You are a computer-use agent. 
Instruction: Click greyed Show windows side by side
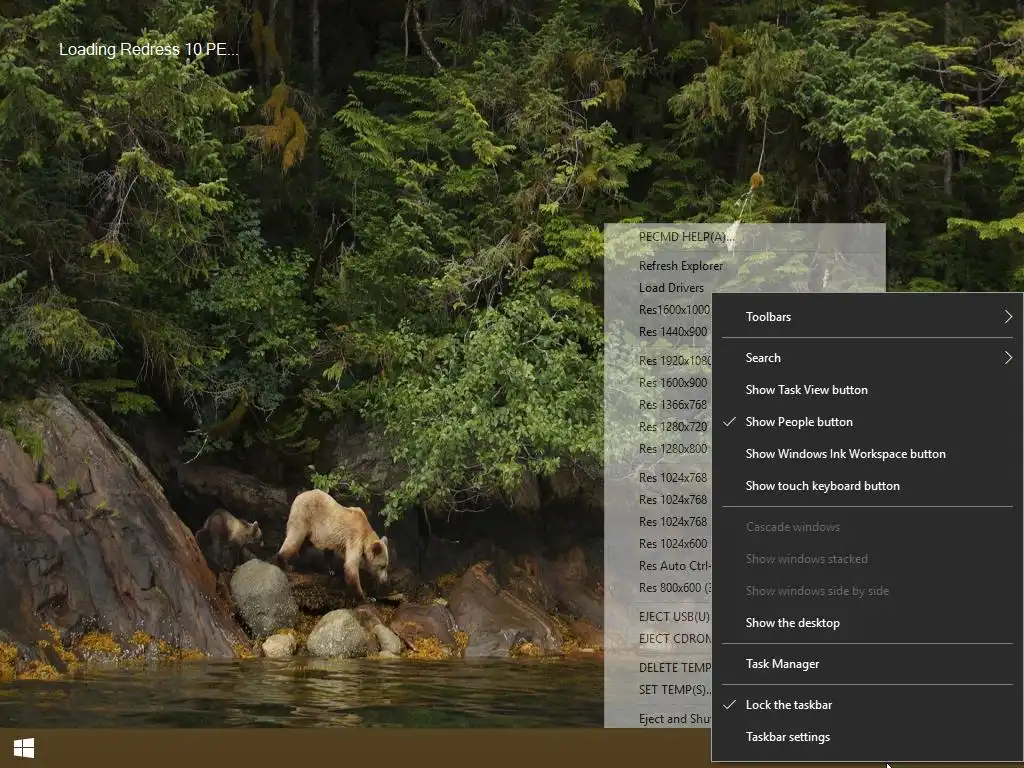point(867,591)
